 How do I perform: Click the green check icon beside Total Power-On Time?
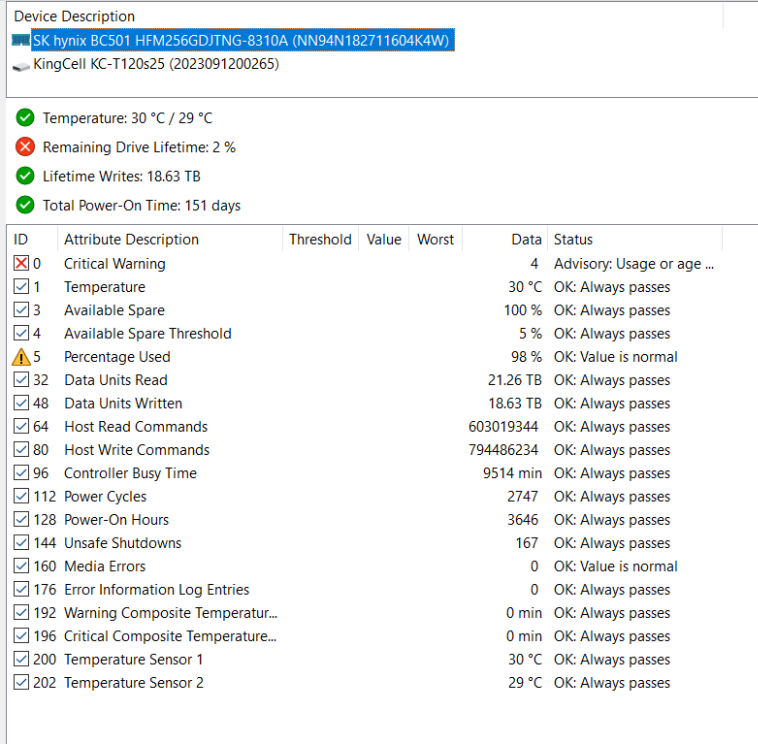(x=25, y=205)
